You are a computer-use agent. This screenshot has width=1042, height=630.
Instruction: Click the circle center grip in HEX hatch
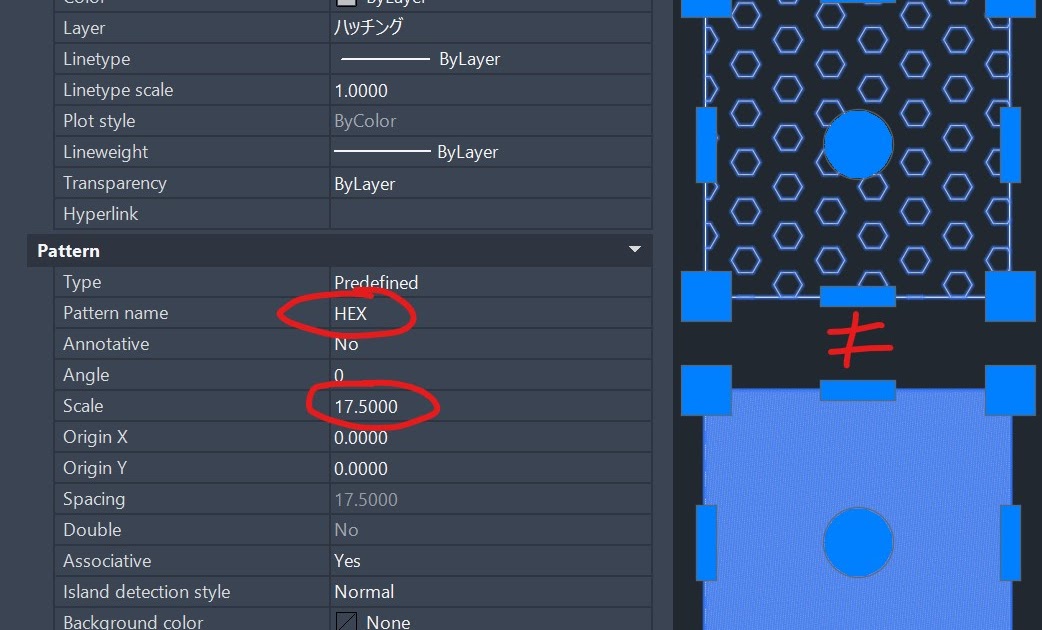tap(858, 144)
